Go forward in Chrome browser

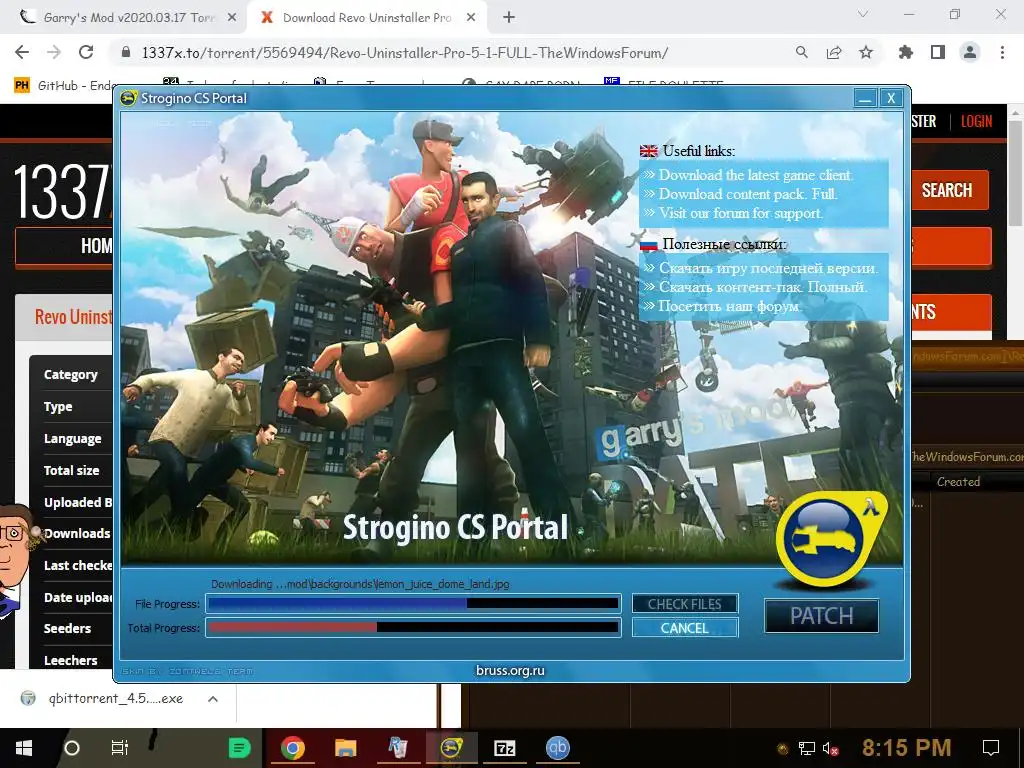pyautogui.click(x=54, y=52)
